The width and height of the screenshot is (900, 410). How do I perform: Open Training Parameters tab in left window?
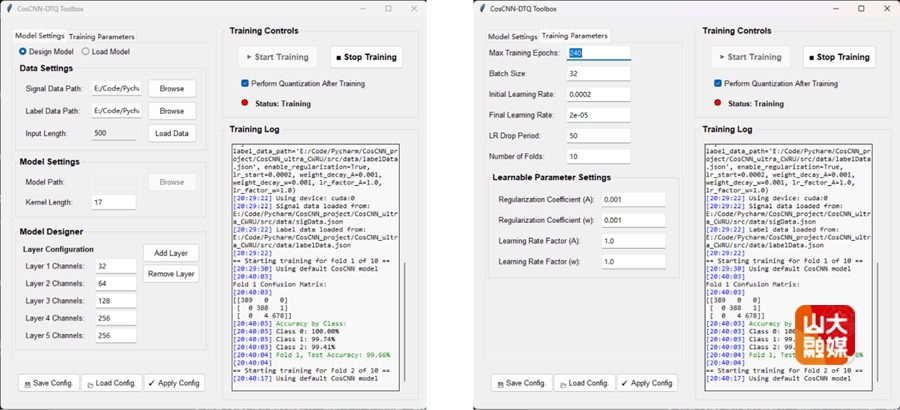click(102, 36)
